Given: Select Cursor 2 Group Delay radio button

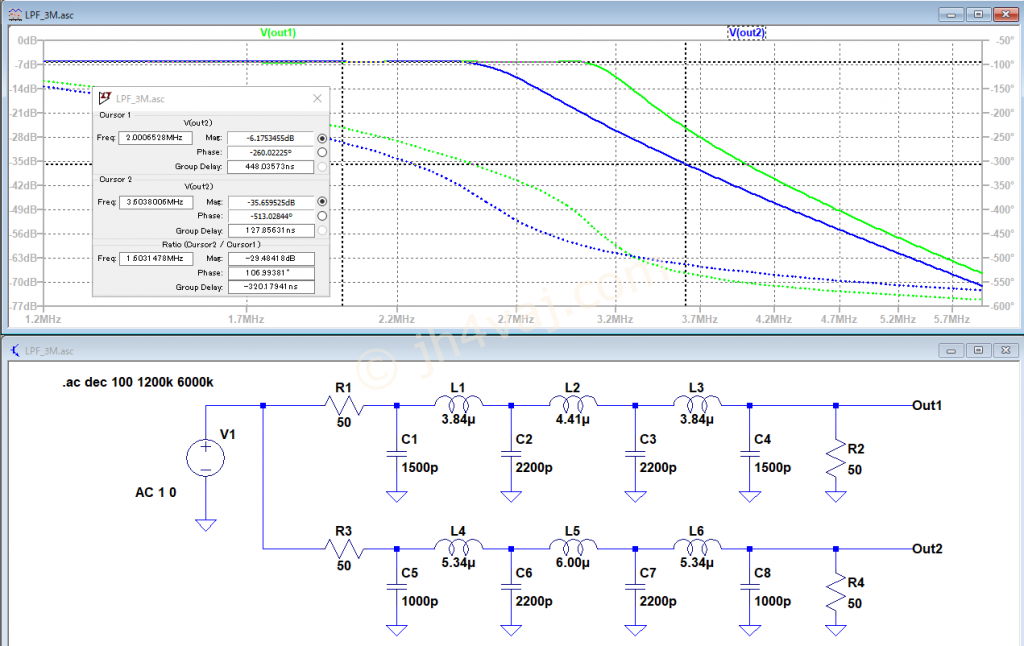Looking at the screenshot, I should pyautogui.click(x=322, y=231).
